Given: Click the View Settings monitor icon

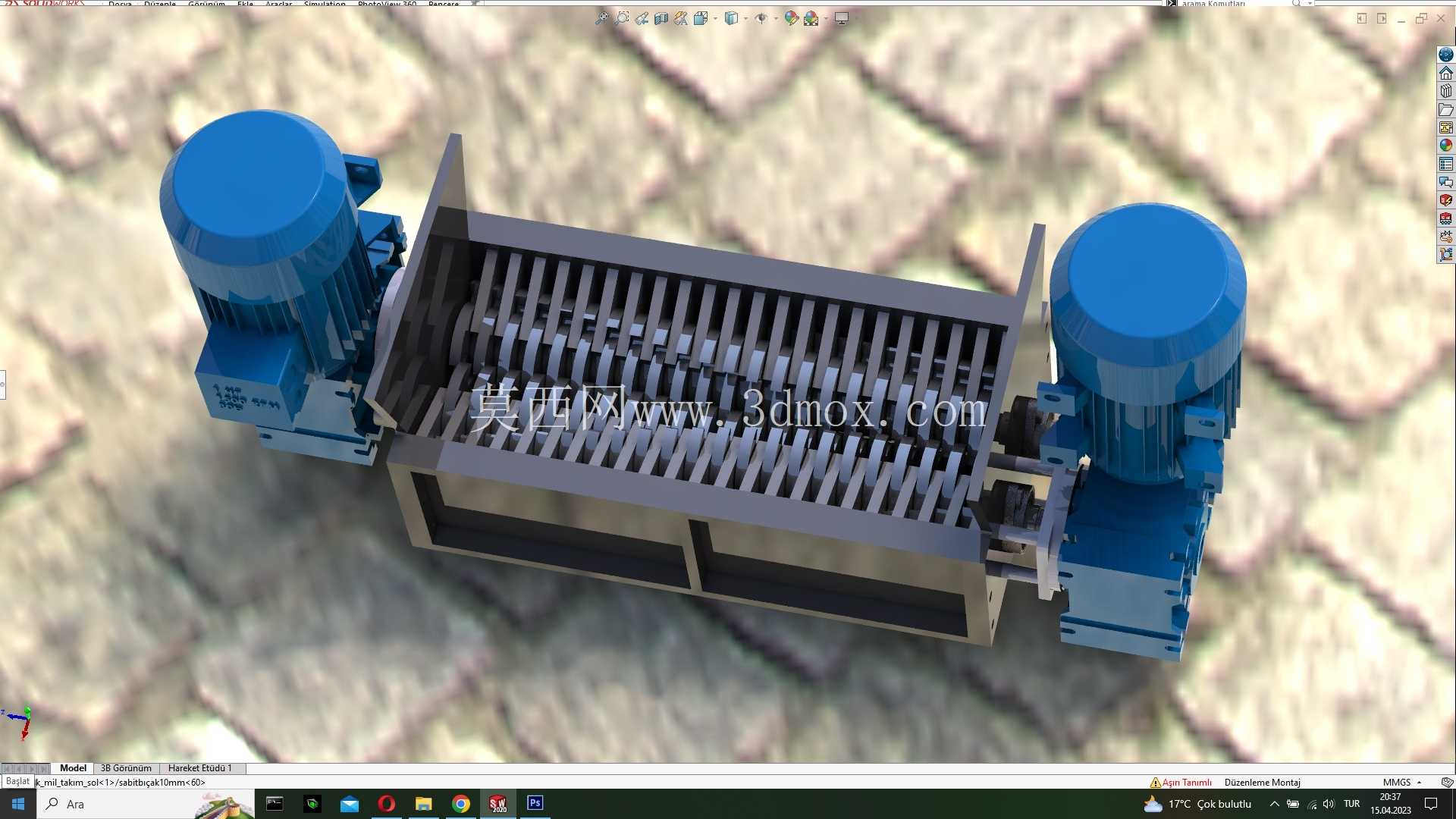Looking at the screenshot, I should click(x=842, y=18).
